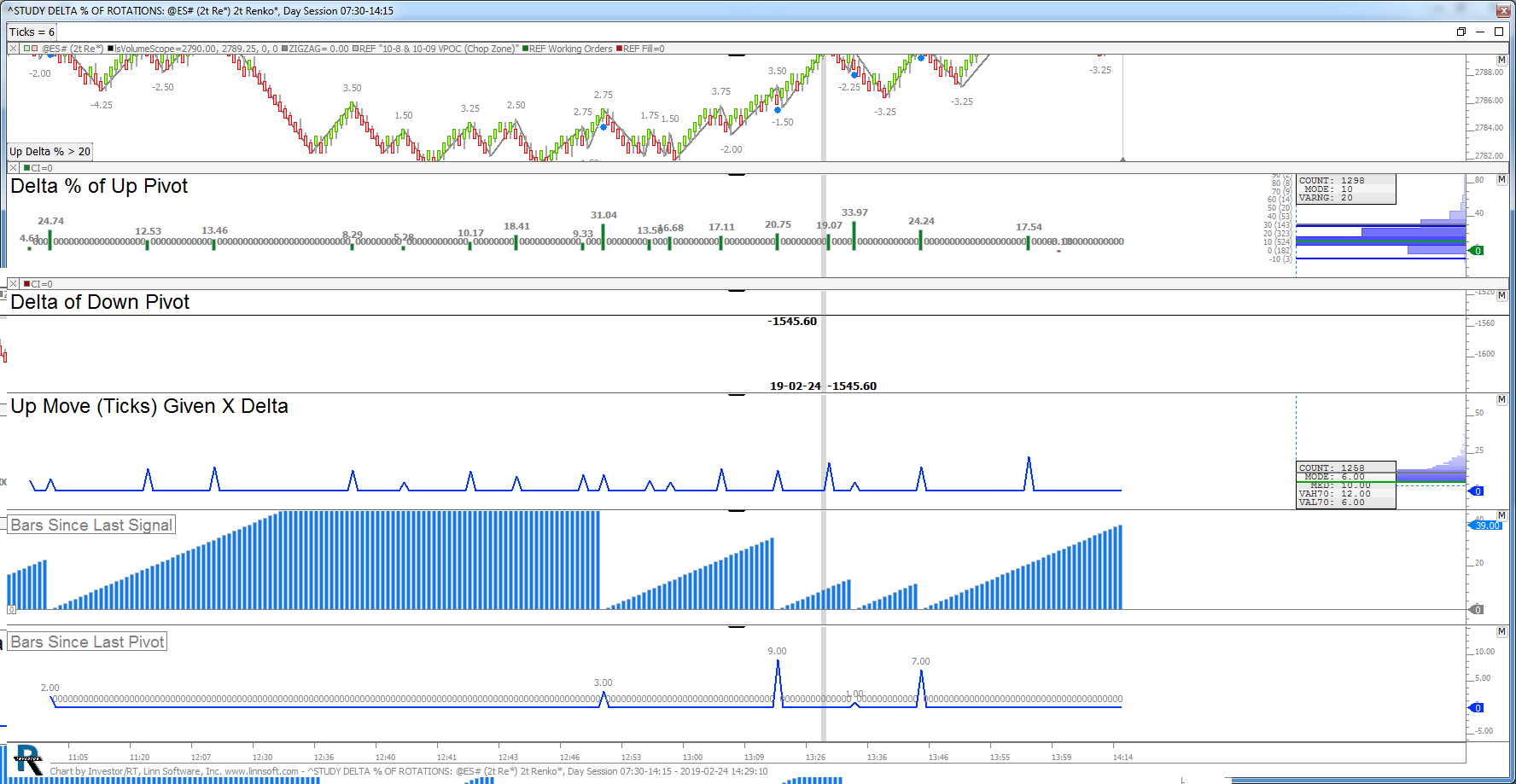Restore down the chart window
The height and width of the screenshot is (784, 1516).
coord(1461,32)
